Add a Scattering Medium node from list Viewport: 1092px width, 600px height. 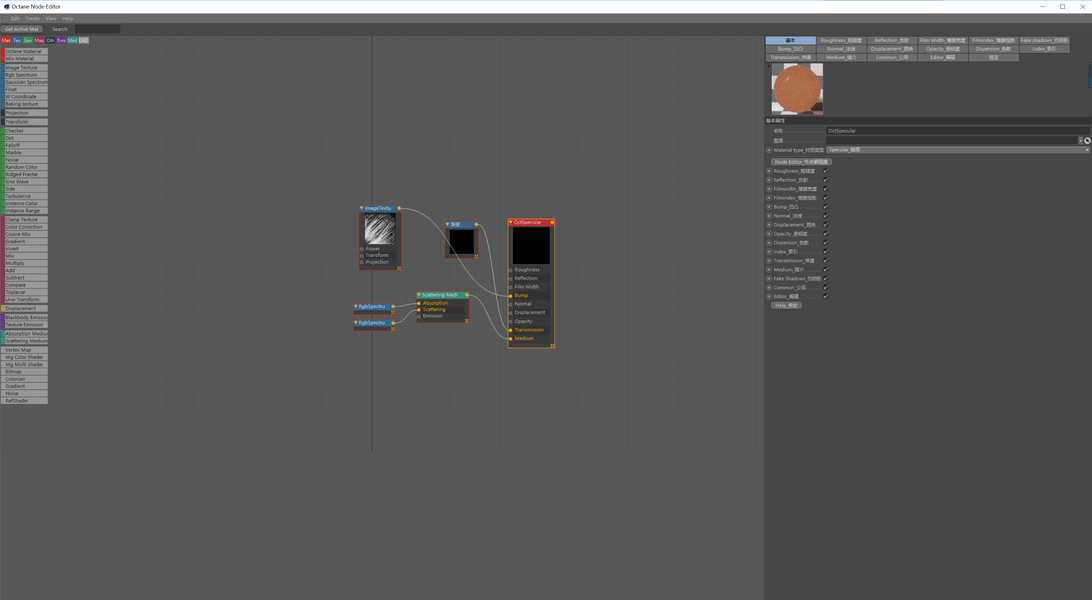point(24,341)
